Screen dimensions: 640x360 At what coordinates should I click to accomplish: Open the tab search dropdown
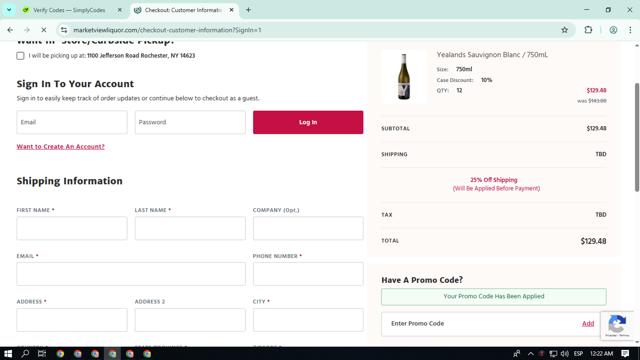click(x=9, y=10)
